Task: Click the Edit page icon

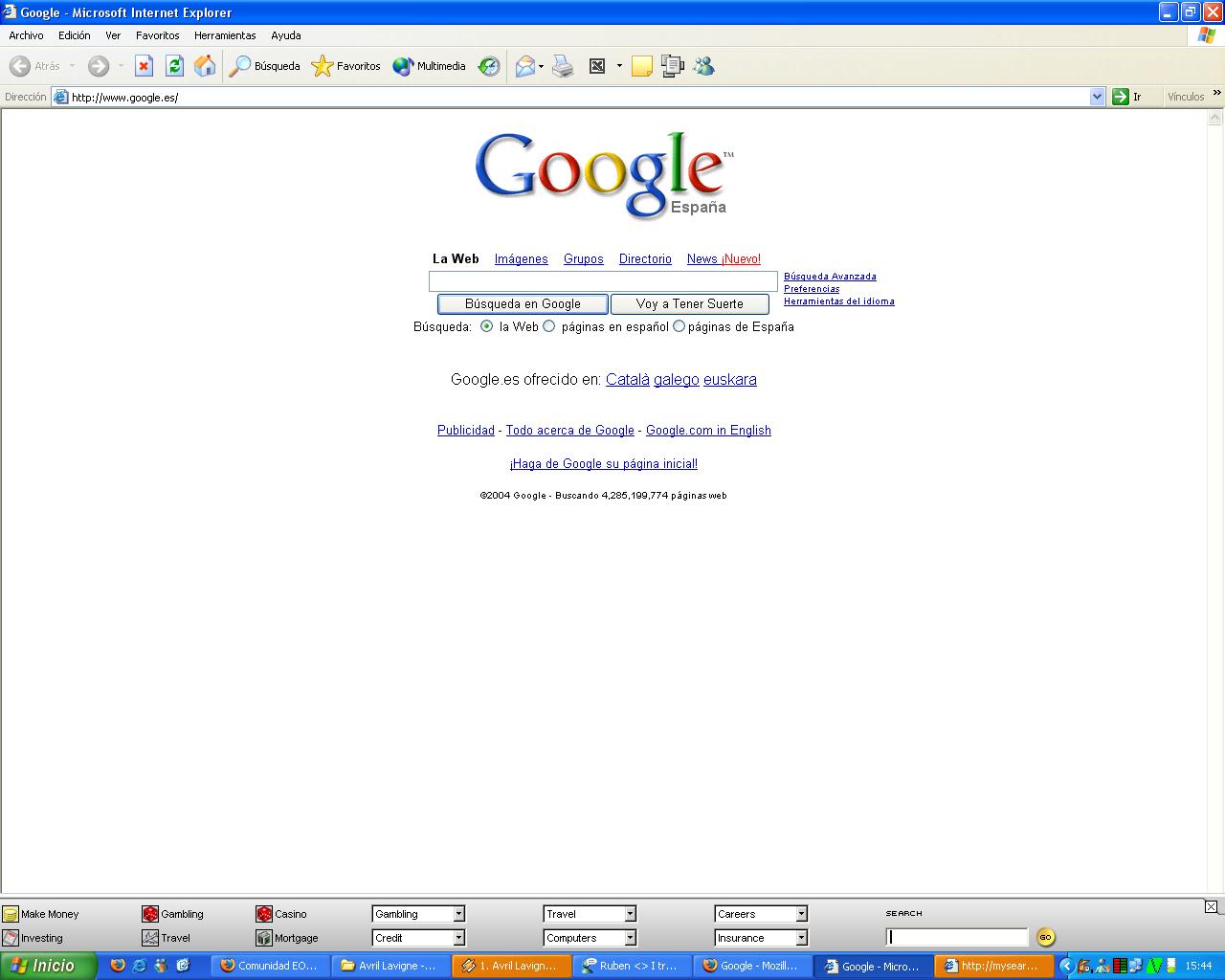Action: [x=597, y=66]
